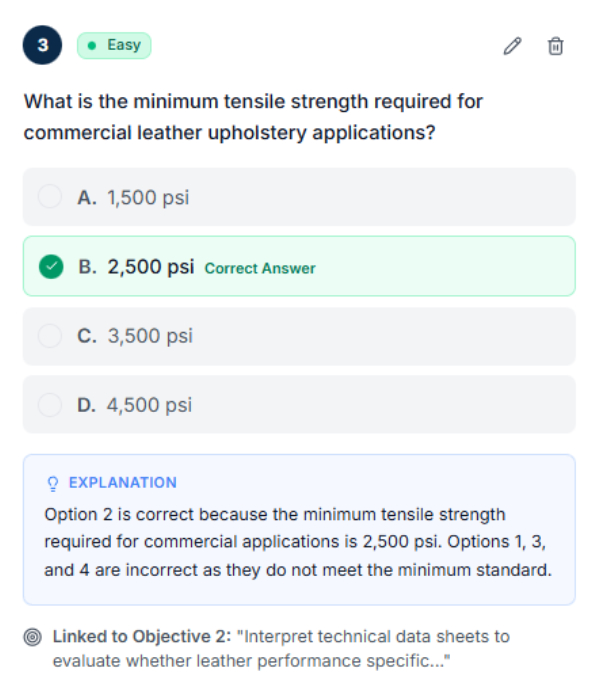Select the radio button for option D
Screen dimensions: 600x700
tap(50, 405)
